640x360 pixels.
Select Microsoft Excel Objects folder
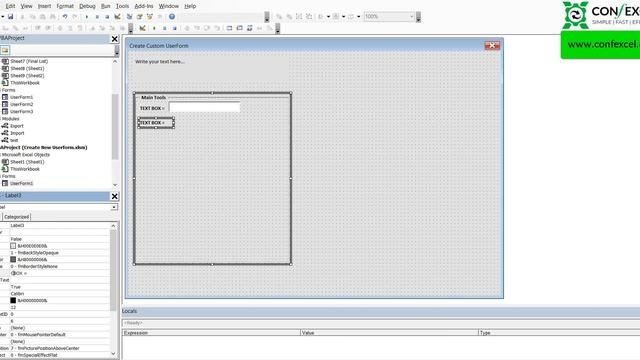pyautogui.click(x=26, y=155)
